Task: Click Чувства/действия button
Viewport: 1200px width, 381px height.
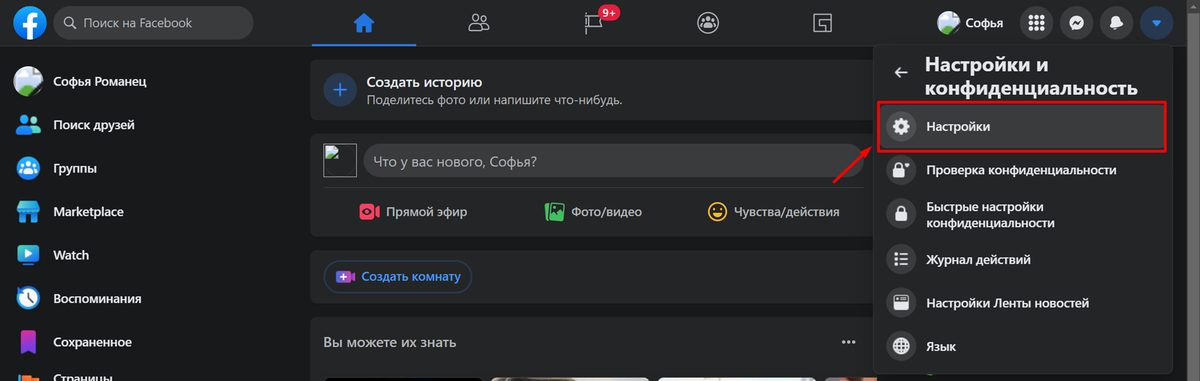Action: [x=773, y=212]
